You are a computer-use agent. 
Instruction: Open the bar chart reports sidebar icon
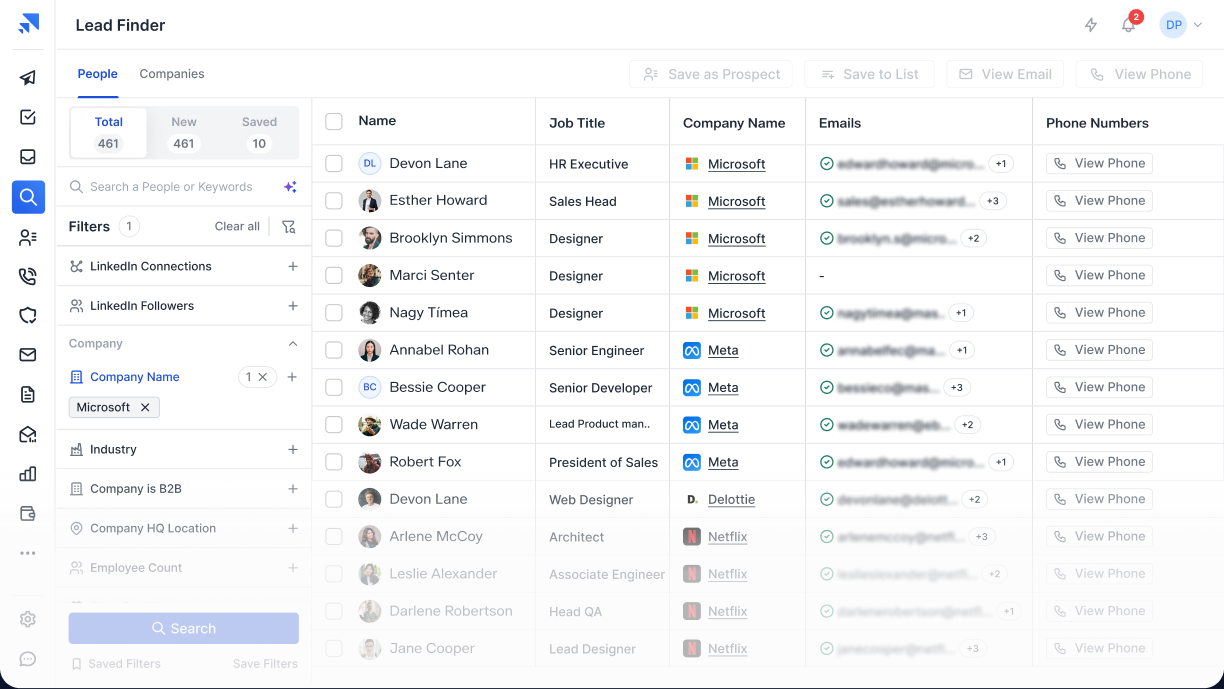[28, 474]
